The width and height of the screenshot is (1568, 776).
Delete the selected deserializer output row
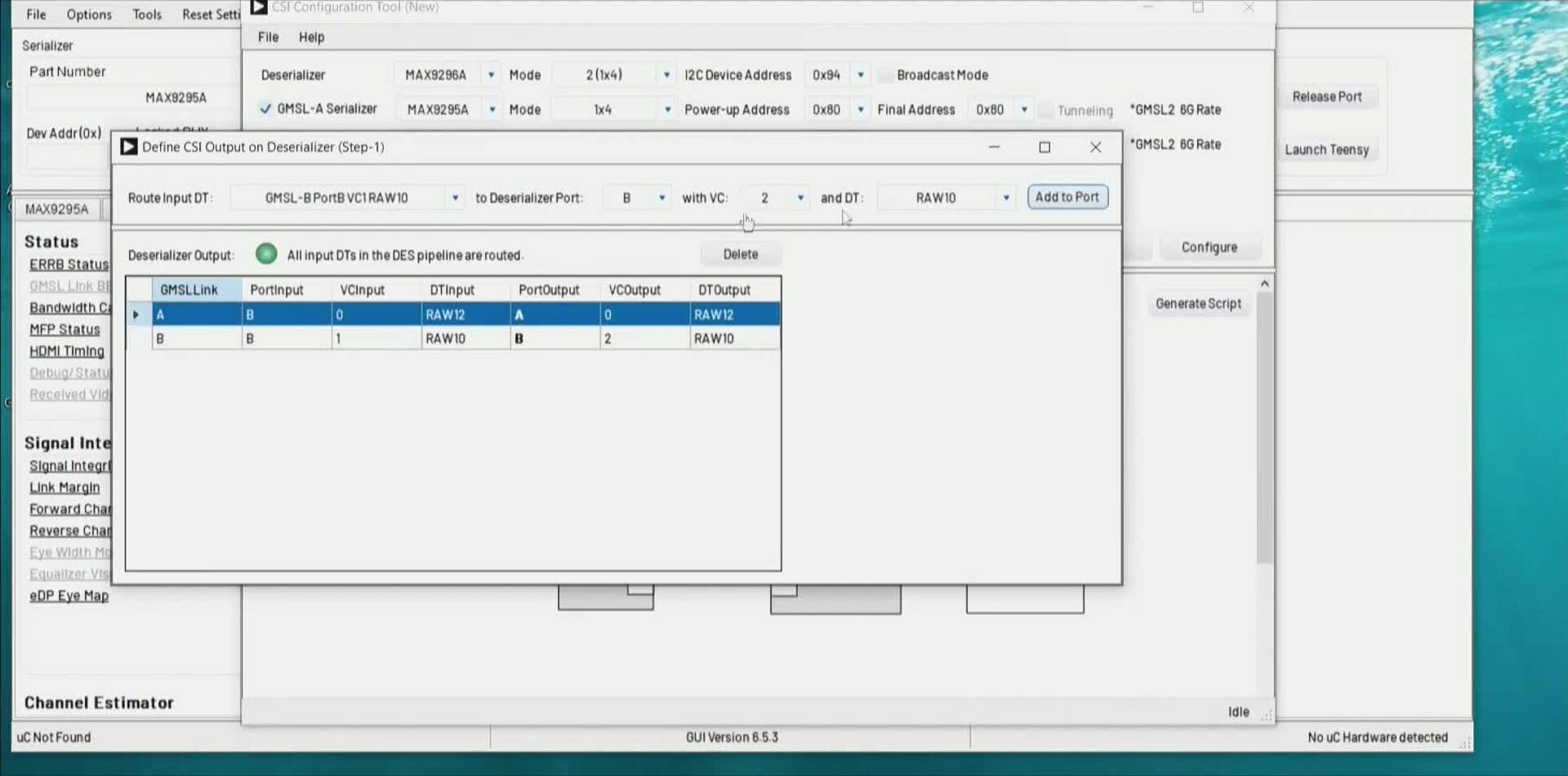tap(740, 254)
